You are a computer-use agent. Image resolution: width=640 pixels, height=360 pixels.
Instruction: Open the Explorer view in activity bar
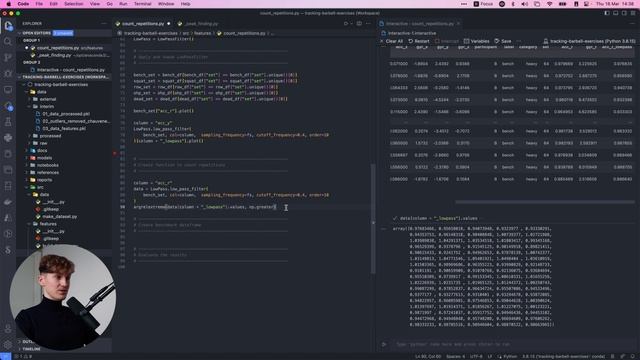coord(8,26)
